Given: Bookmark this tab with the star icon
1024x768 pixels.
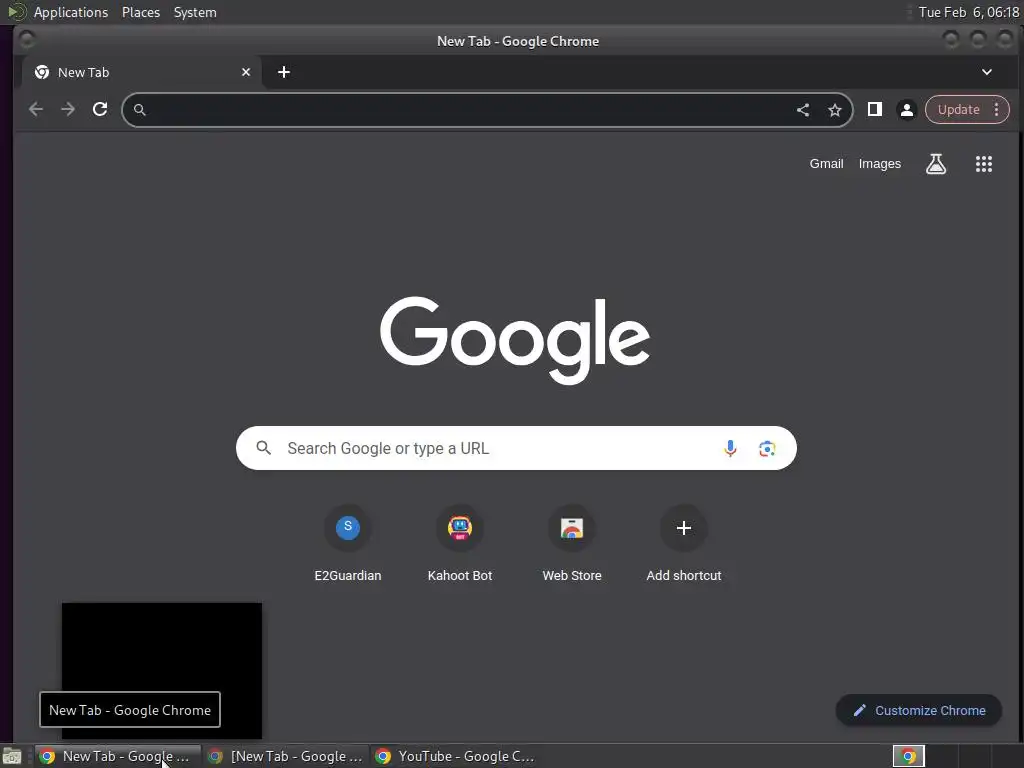Looking at the screenshot, I should coord(835,110).
